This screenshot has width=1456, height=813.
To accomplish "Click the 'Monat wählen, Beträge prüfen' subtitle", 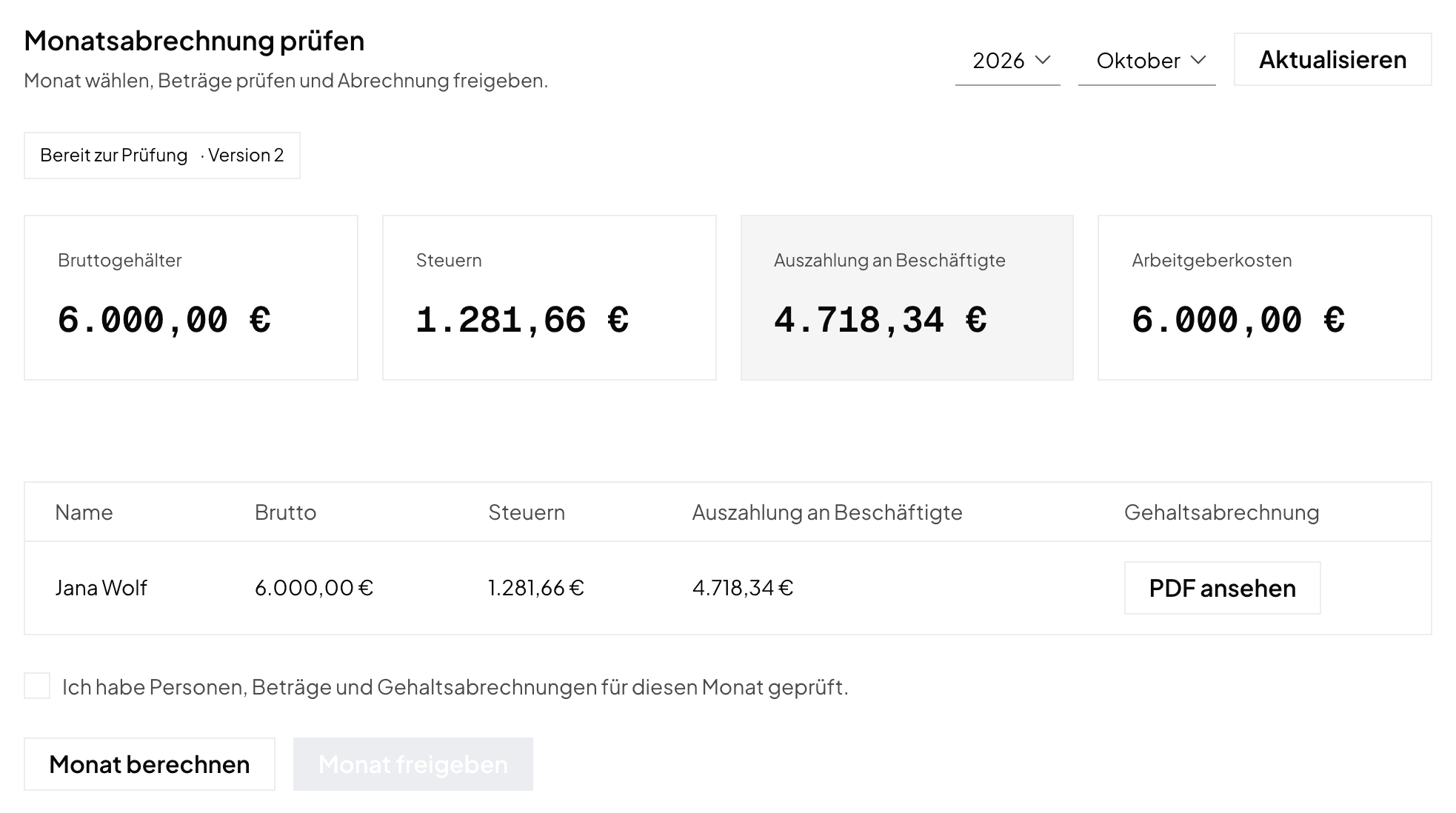I will [286, 80].
